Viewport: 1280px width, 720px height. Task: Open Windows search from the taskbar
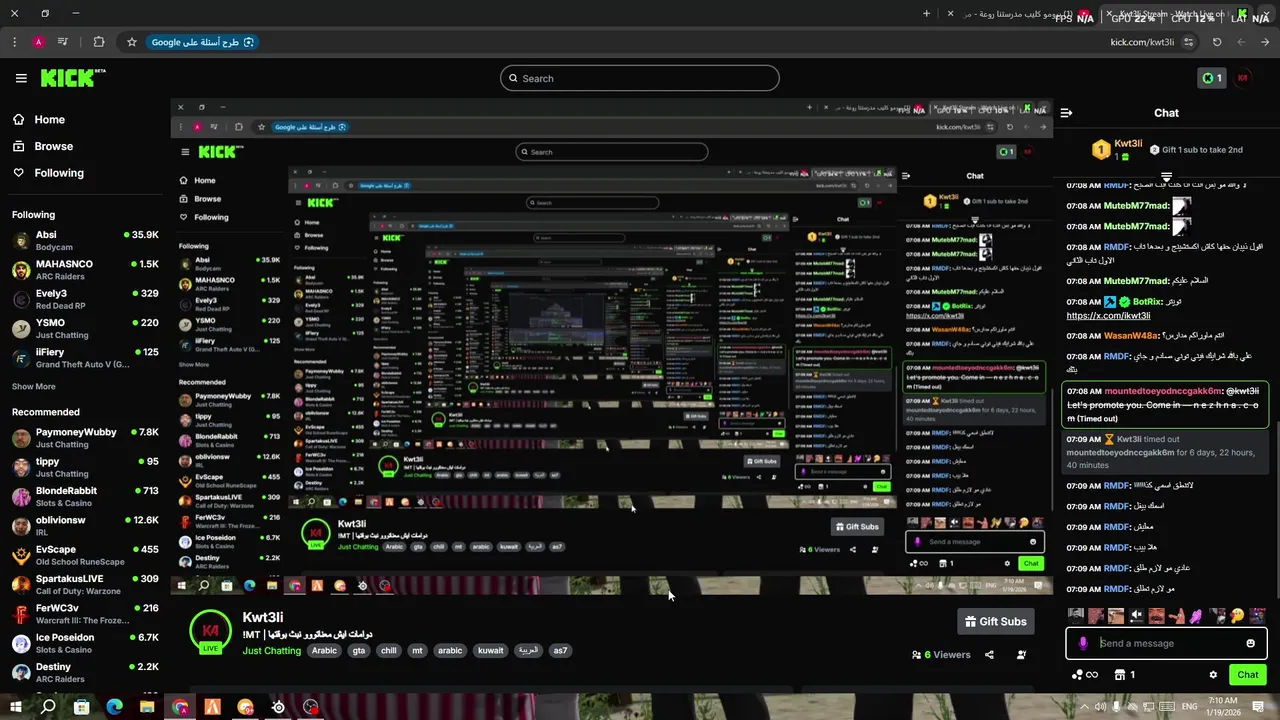(x=48, y=707)
